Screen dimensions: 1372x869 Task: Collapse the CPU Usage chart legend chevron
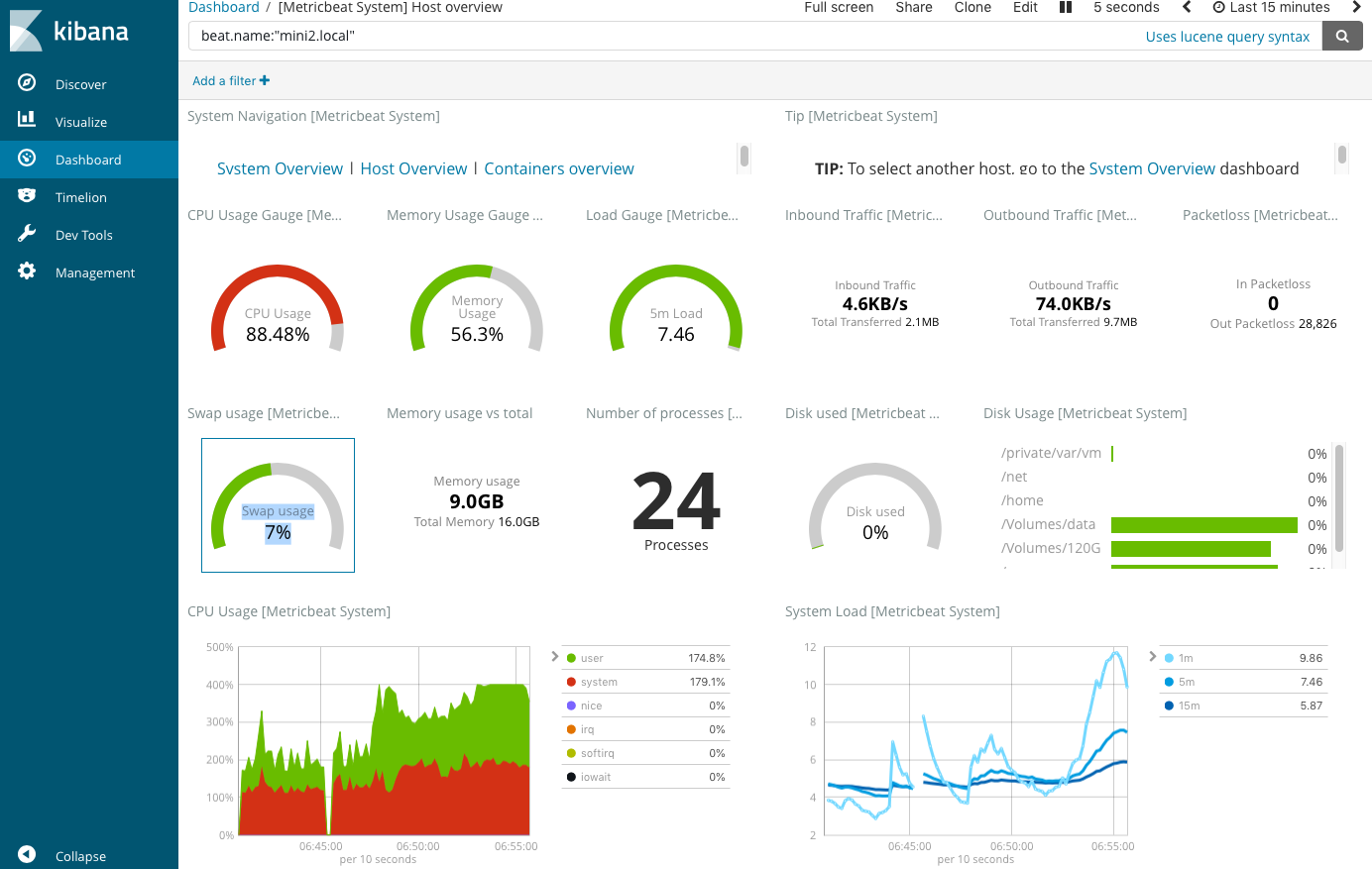tap(555, 656)
